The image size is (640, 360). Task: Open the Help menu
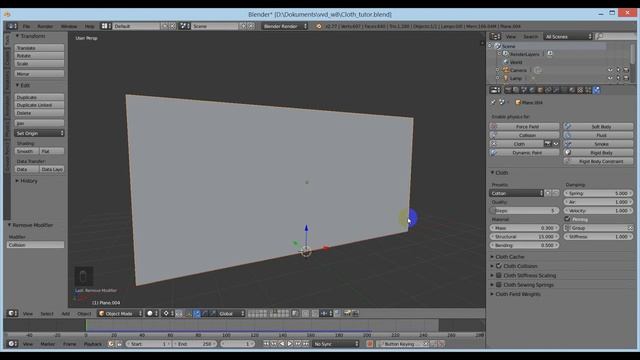coord(89,26)
